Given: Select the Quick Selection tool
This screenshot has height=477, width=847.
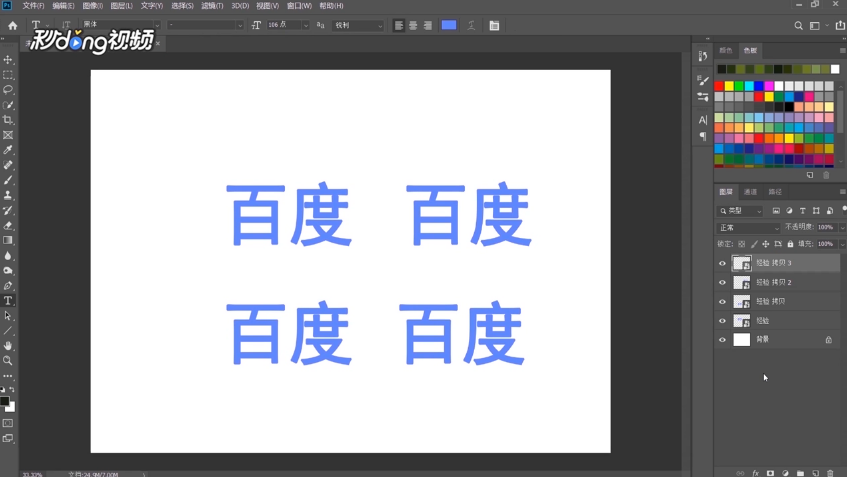Looking at the screenshot, I should [x=8, y=105].
